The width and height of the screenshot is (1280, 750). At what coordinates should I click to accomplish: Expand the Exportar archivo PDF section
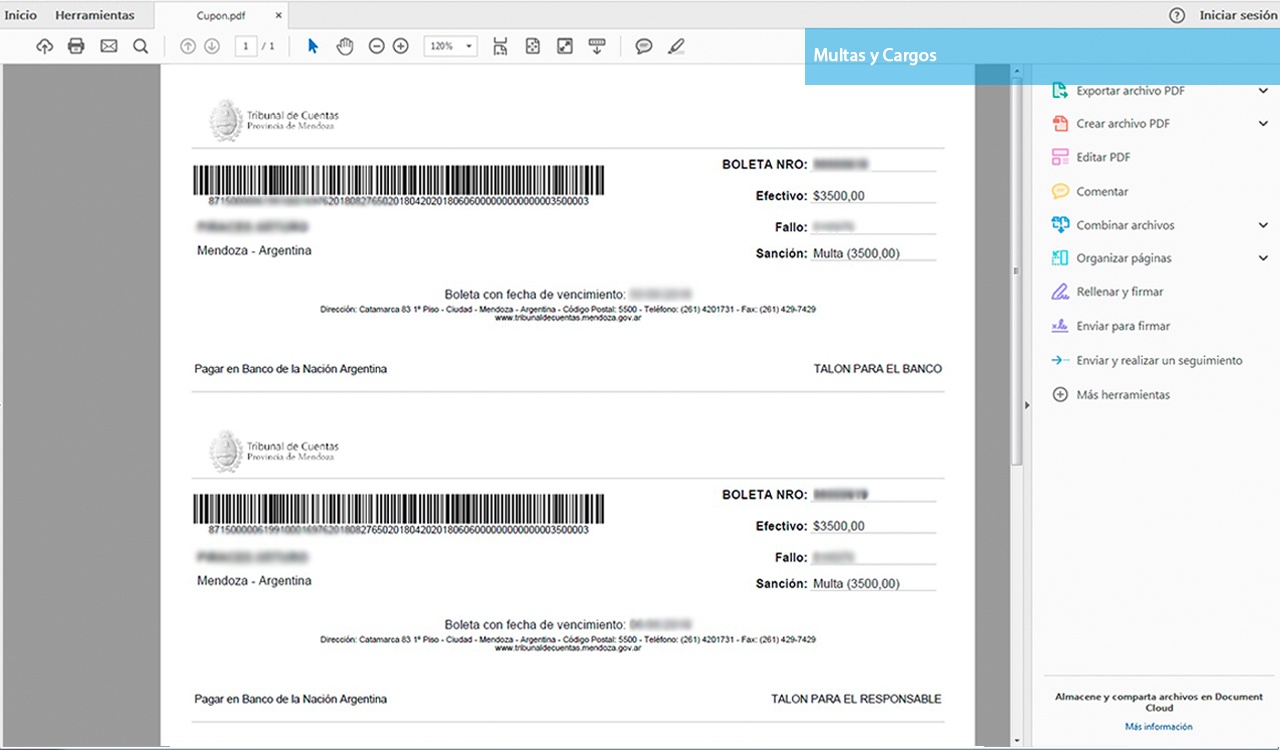[1263, 91]
